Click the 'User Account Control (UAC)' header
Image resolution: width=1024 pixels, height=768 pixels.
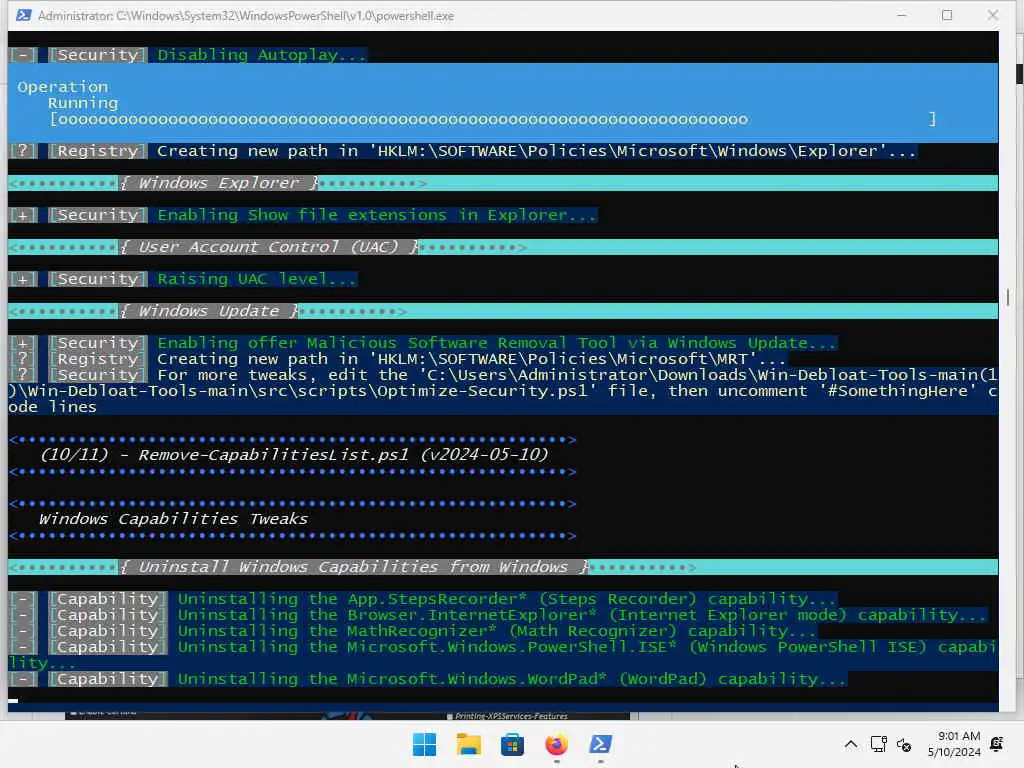(268, 247)
